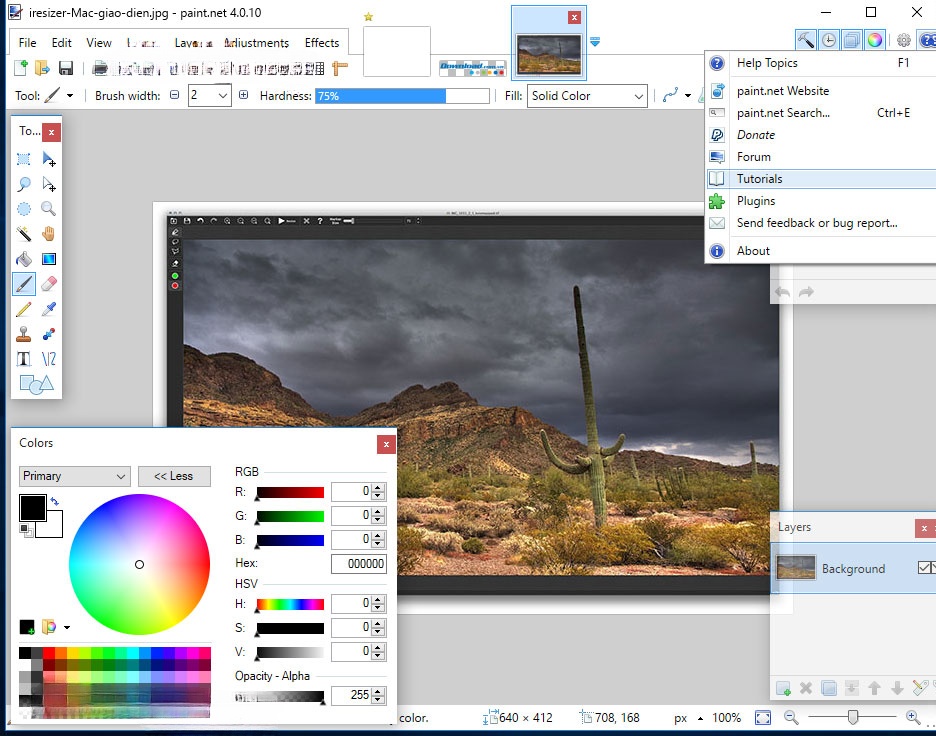Image resolution: width=936 pixels, height=736 pixels.
Task: Select the Paint Bucket tool
Action: coord(24,259)
